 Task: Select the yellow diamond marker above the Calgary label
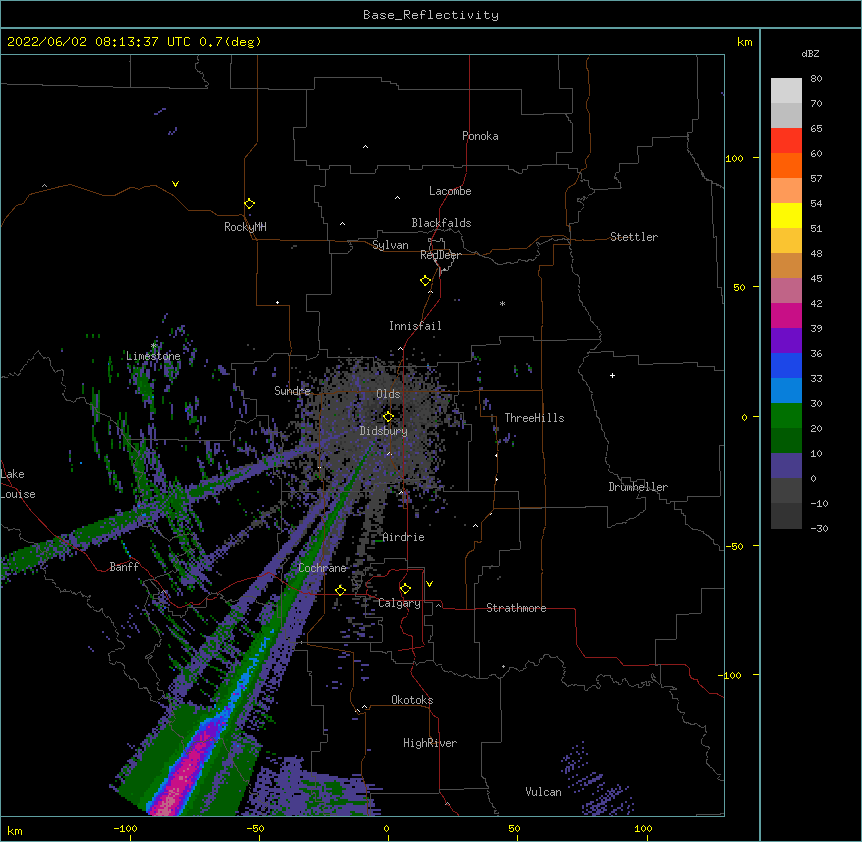pos(405,589)
